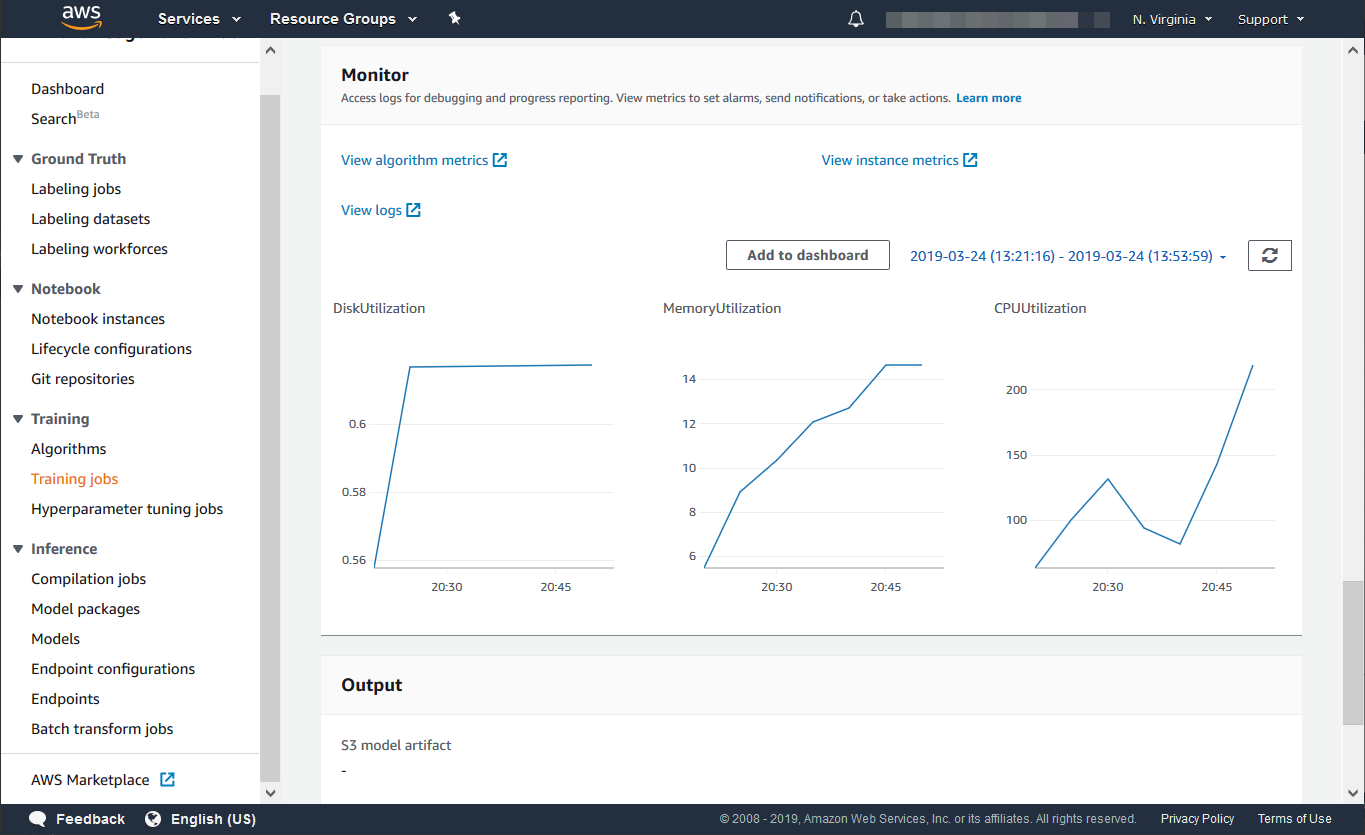Open the notifications bell icon
The height and width of the screenshot is (835, 1365).
point(855,19)
